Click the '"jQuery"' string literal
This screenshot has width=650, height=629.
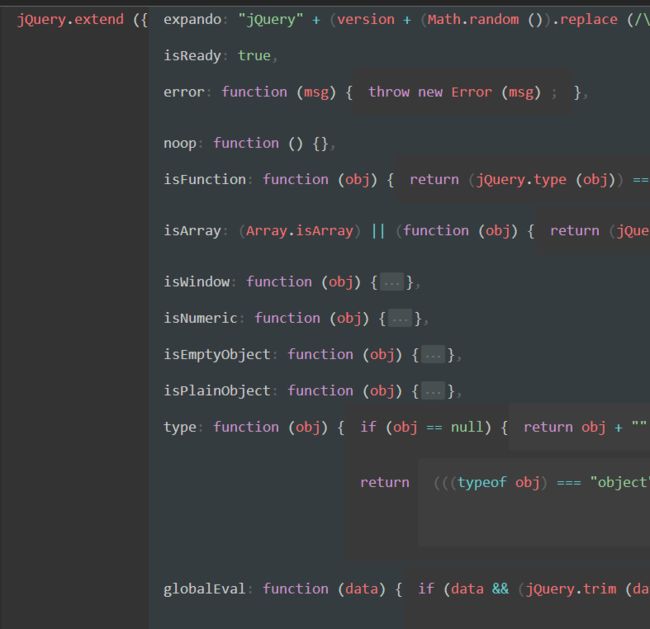271,19
